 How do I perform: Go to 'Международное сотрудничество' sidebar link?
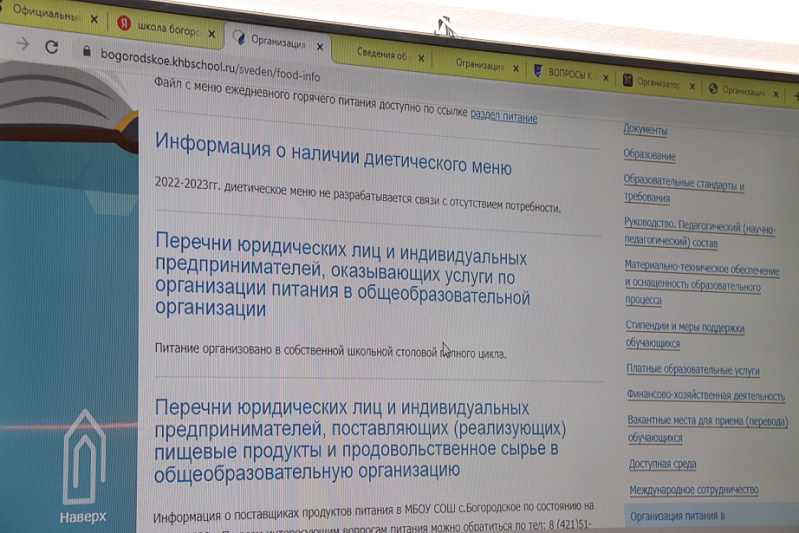693,490
